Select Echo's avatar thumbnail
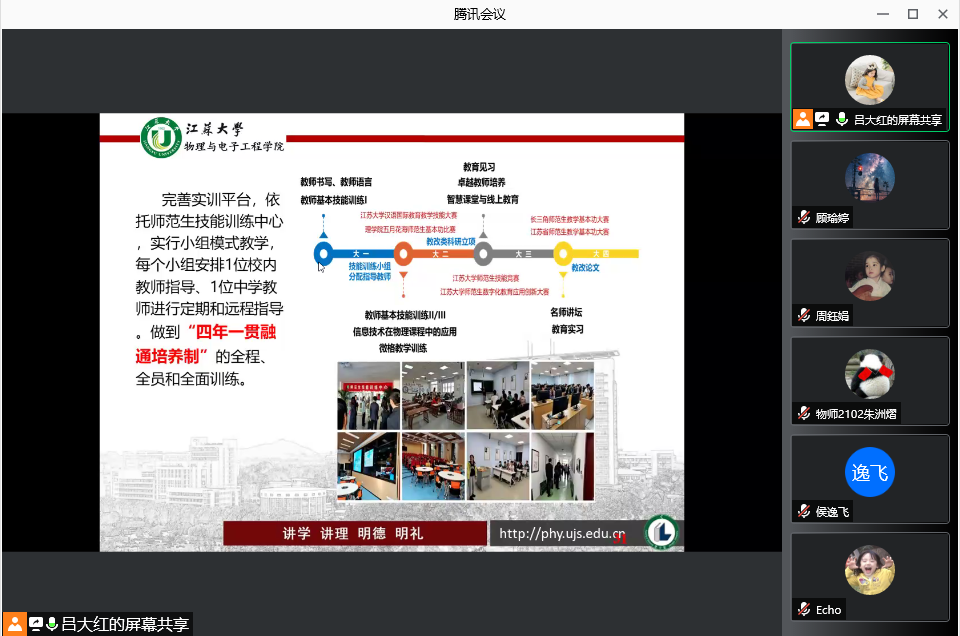The image size is (960, 636). coord(869,570)
